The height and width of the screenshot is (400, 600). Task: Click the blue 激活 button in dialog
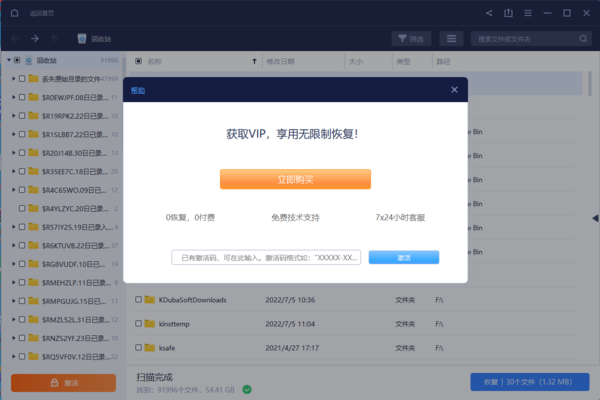pos(404,258)
